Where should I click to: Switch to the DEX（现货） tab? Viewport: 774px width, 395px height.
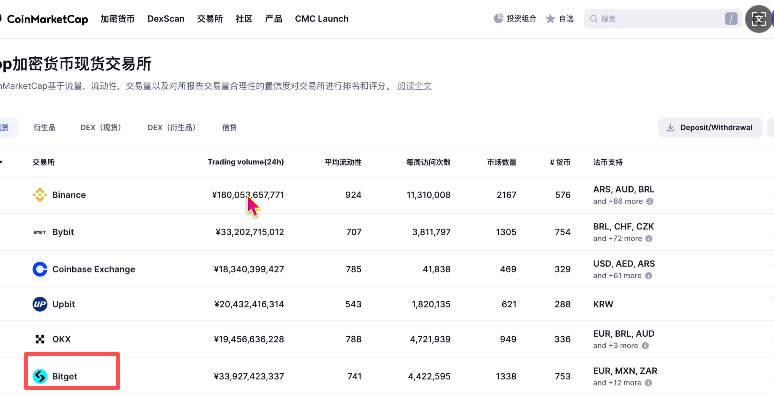[101, 127]
